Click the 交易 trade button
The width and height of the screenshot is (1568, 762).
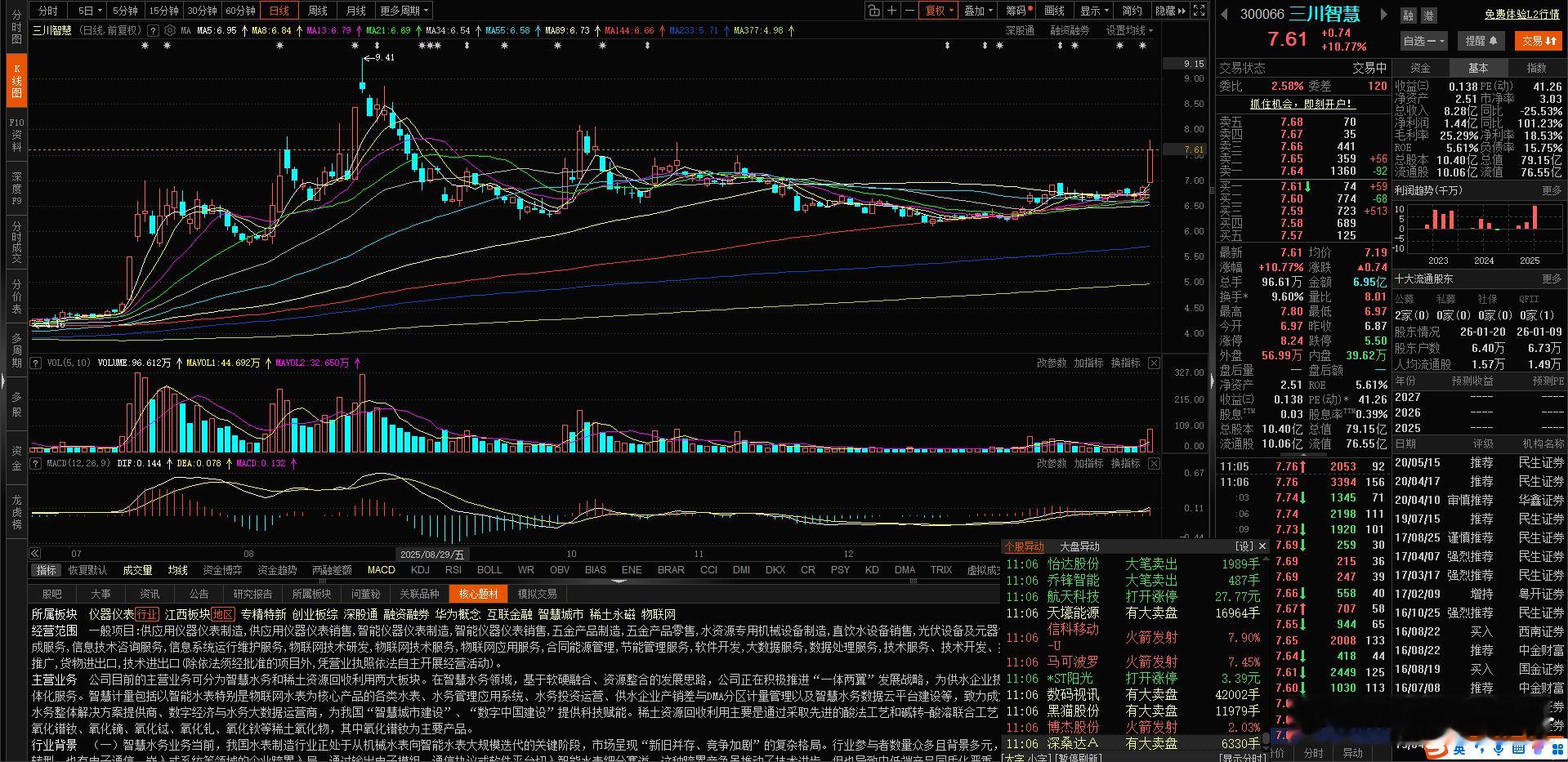click(1539, 40)
